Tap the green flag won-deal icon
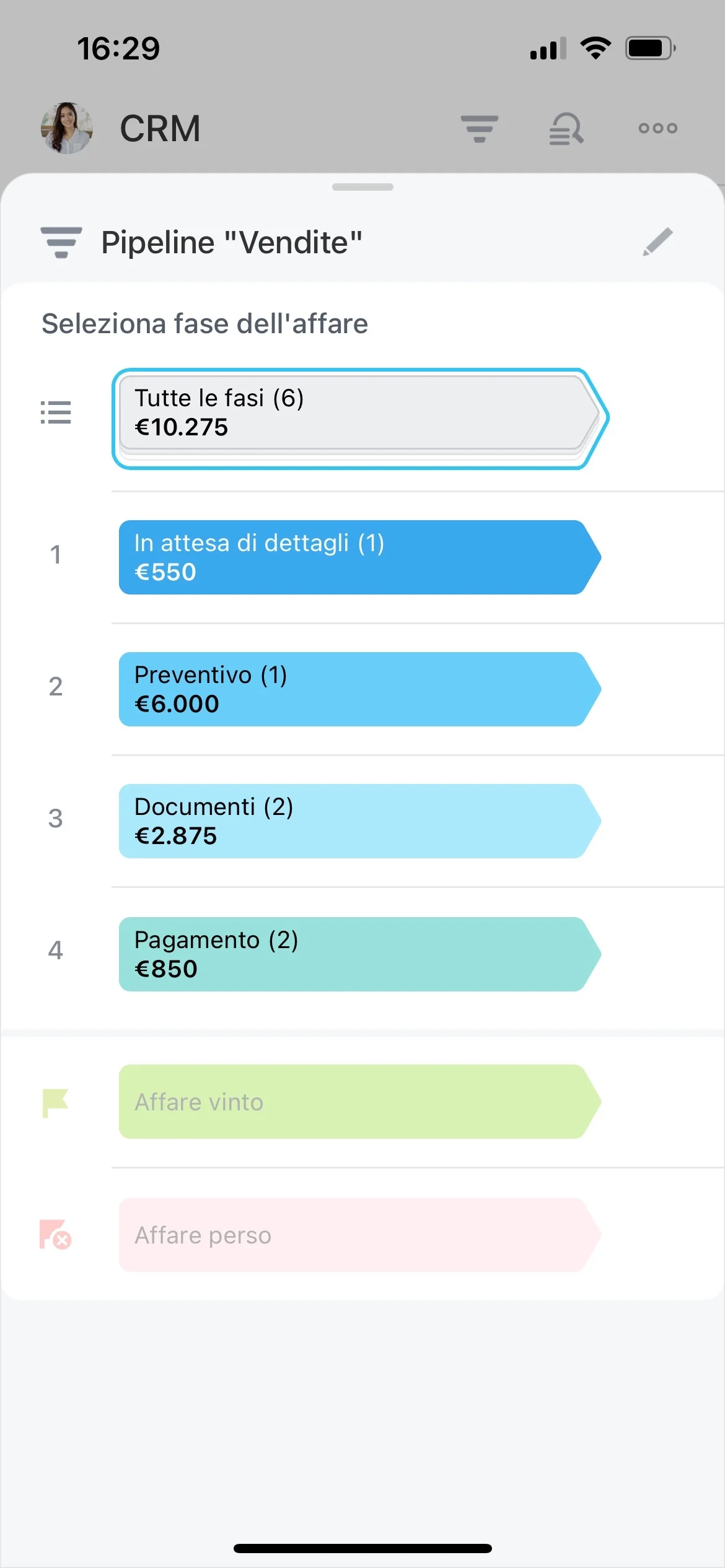Viewport: 725px width, 1568px height. tap(55, 1103)
